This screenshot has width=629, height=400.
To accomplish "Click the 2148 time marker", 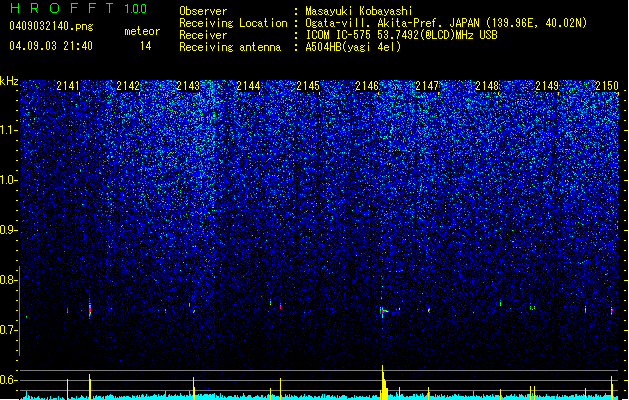I will 487,86.
